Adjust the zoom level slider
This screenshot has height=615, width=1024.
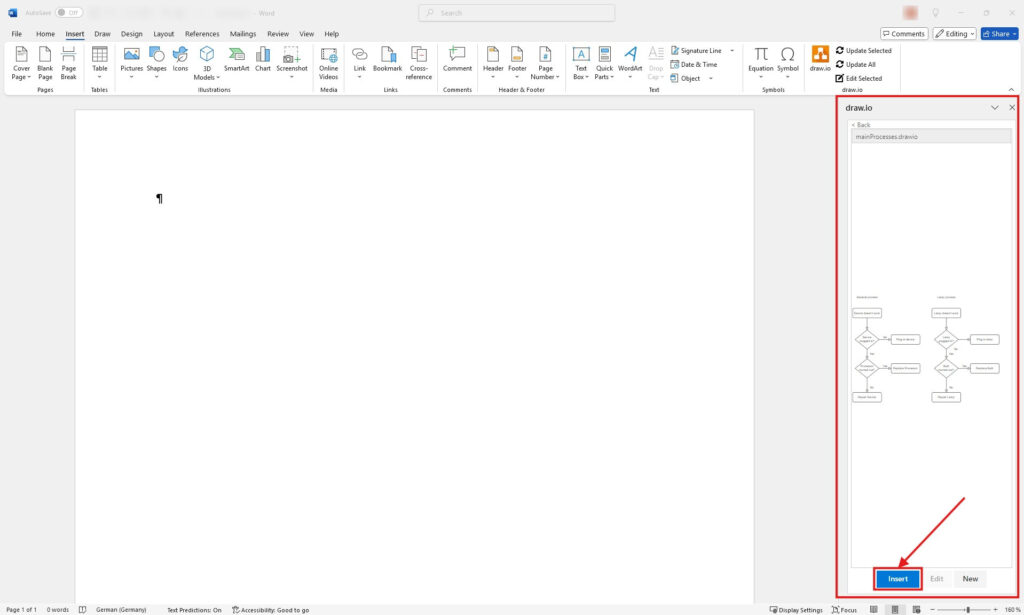click(x=967, y=609)
